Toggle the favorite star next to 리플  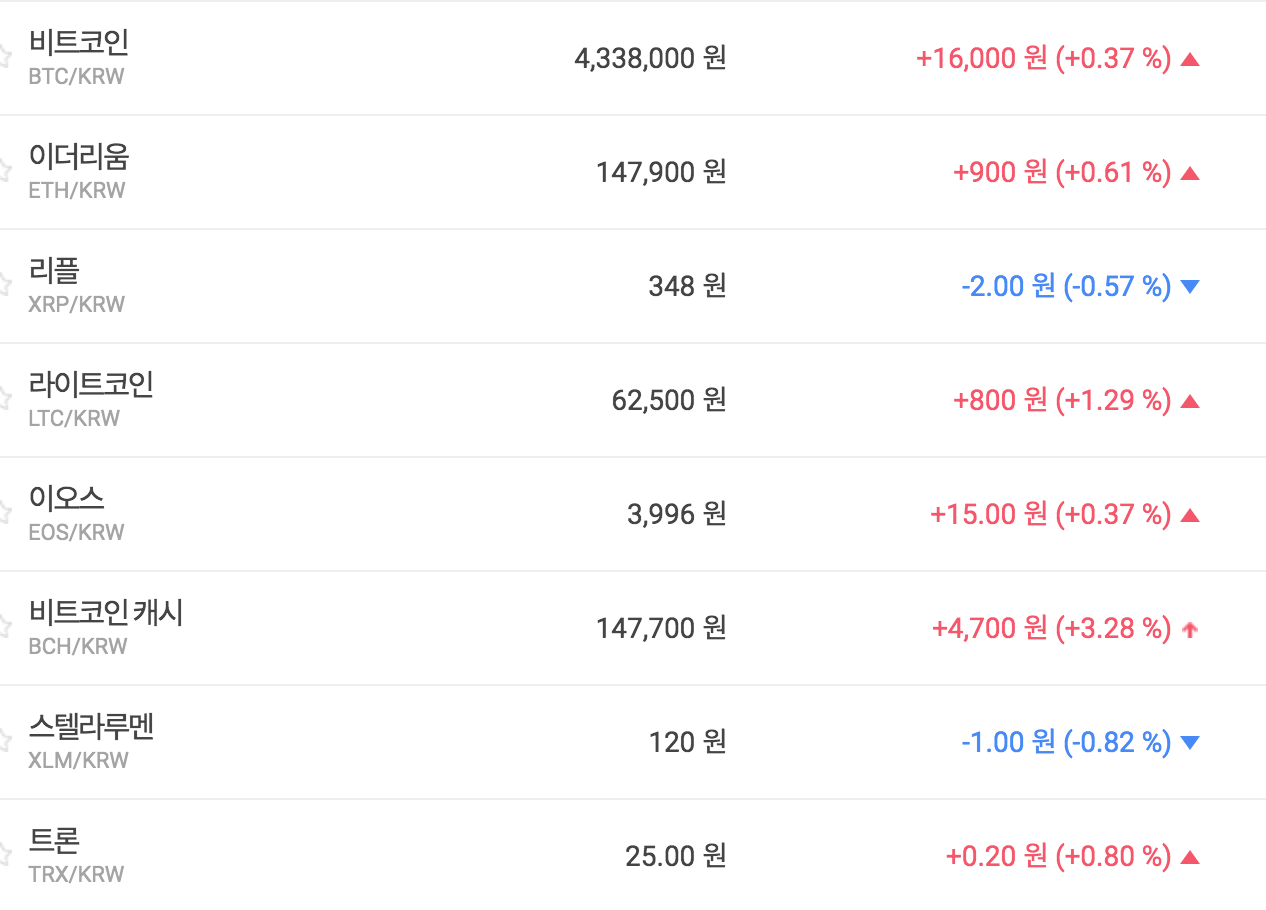pyautogui.click(x=4, y=285)
